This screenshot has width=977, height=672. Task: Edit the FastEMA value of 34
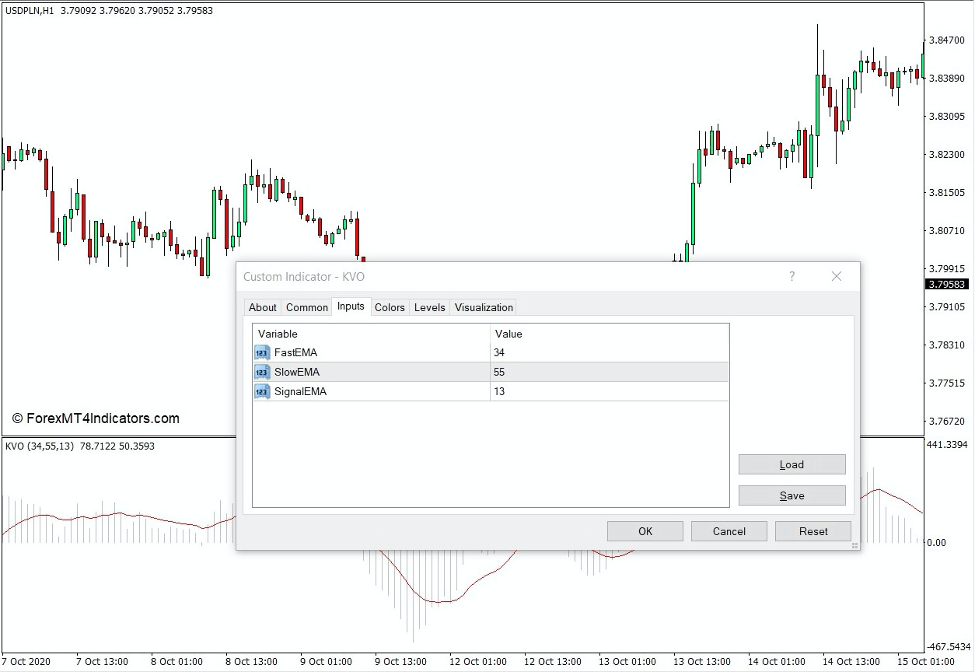500,352
